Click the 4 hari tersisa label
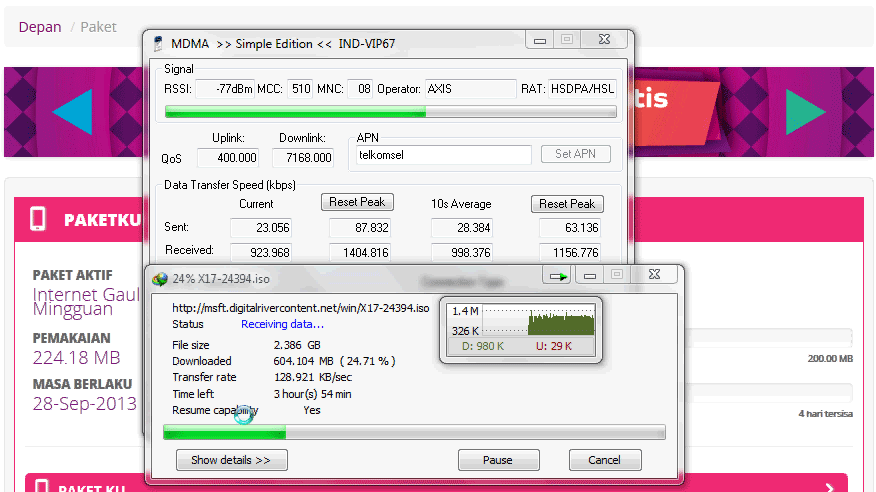The image size is (876, 492). click(826, 414)
